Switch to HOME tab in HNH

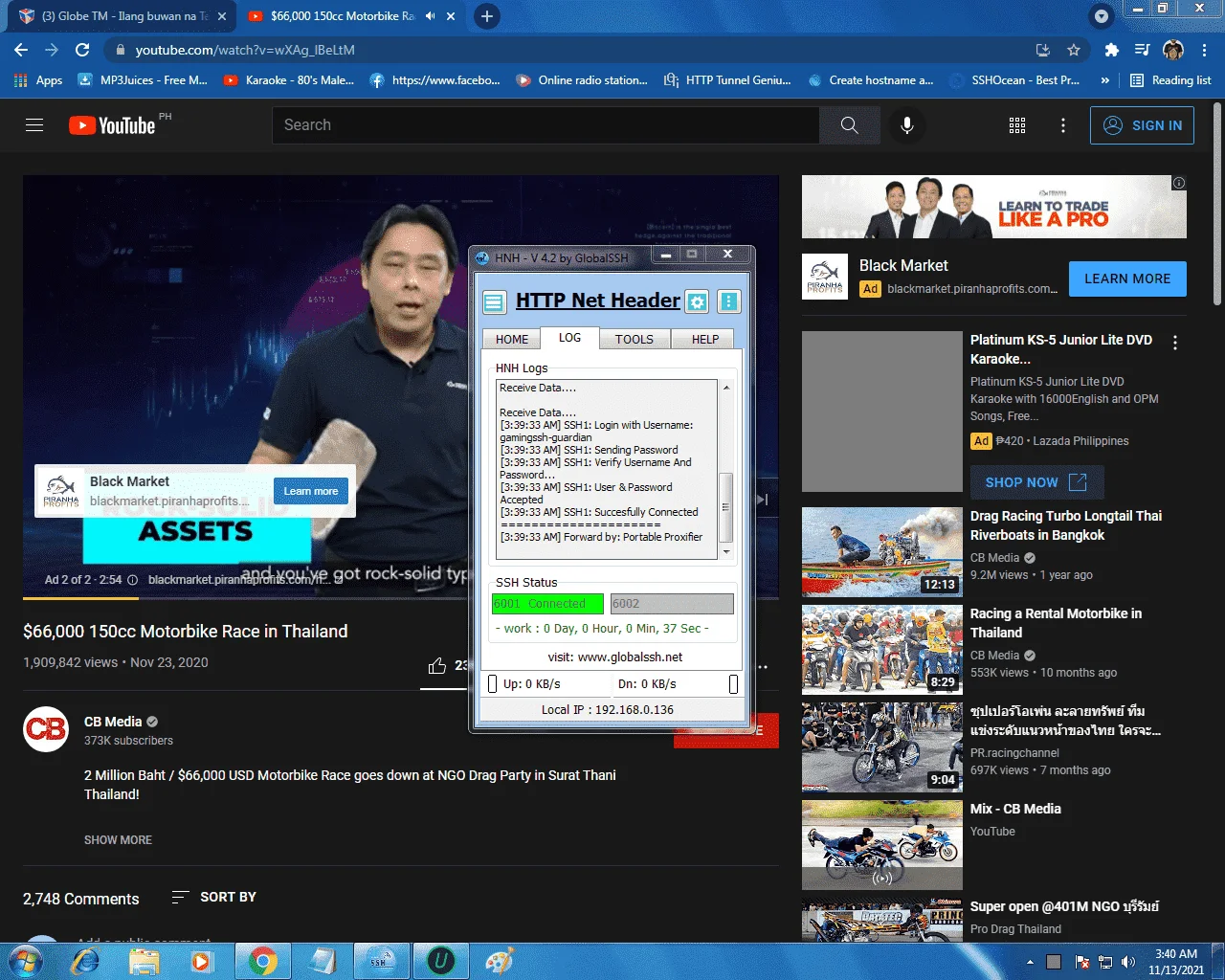click(x=512, y=339)
